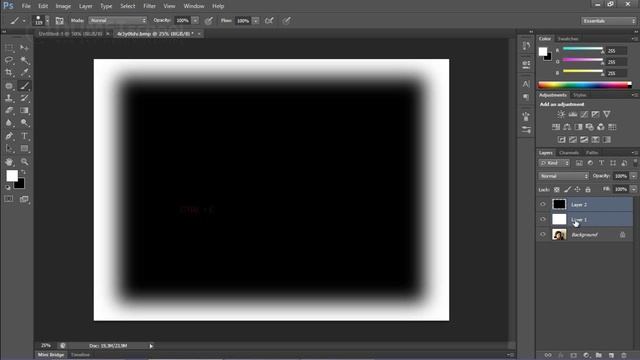Viewport: 640px width, 360px height.
Task: Open the Timeline tab at bottom
Action: [80, 355]
